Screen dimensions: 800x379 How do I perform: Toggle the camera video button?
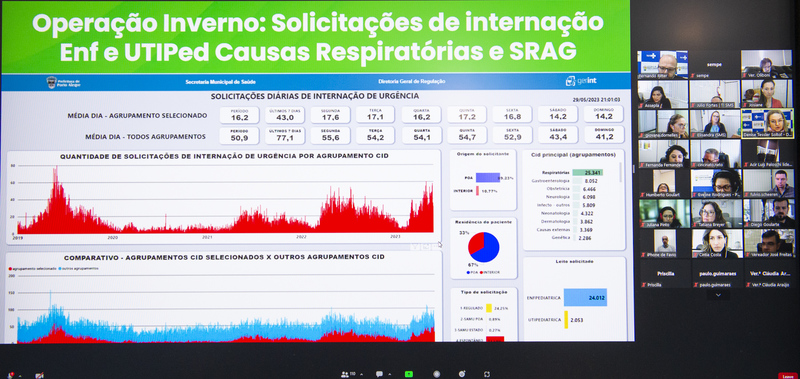[x=39, y=375]
